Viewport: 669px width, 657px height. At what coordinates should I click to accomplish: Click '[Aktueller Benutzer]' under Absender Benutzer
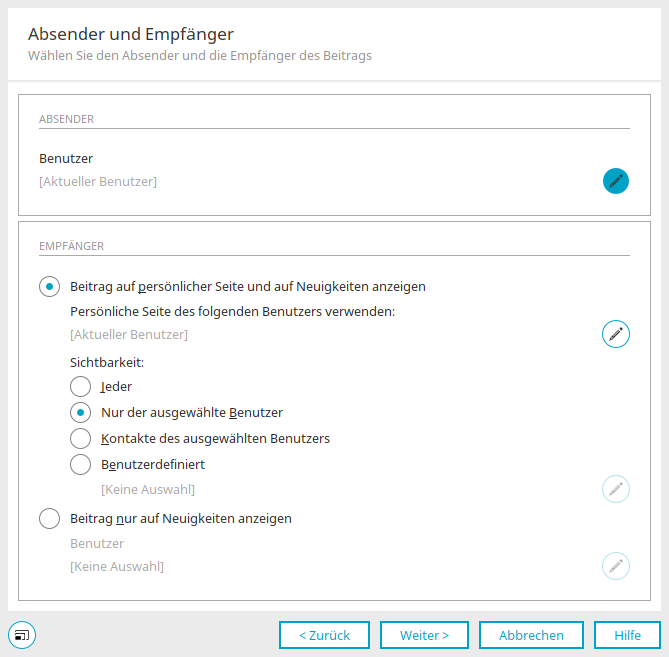pos(98,182)
